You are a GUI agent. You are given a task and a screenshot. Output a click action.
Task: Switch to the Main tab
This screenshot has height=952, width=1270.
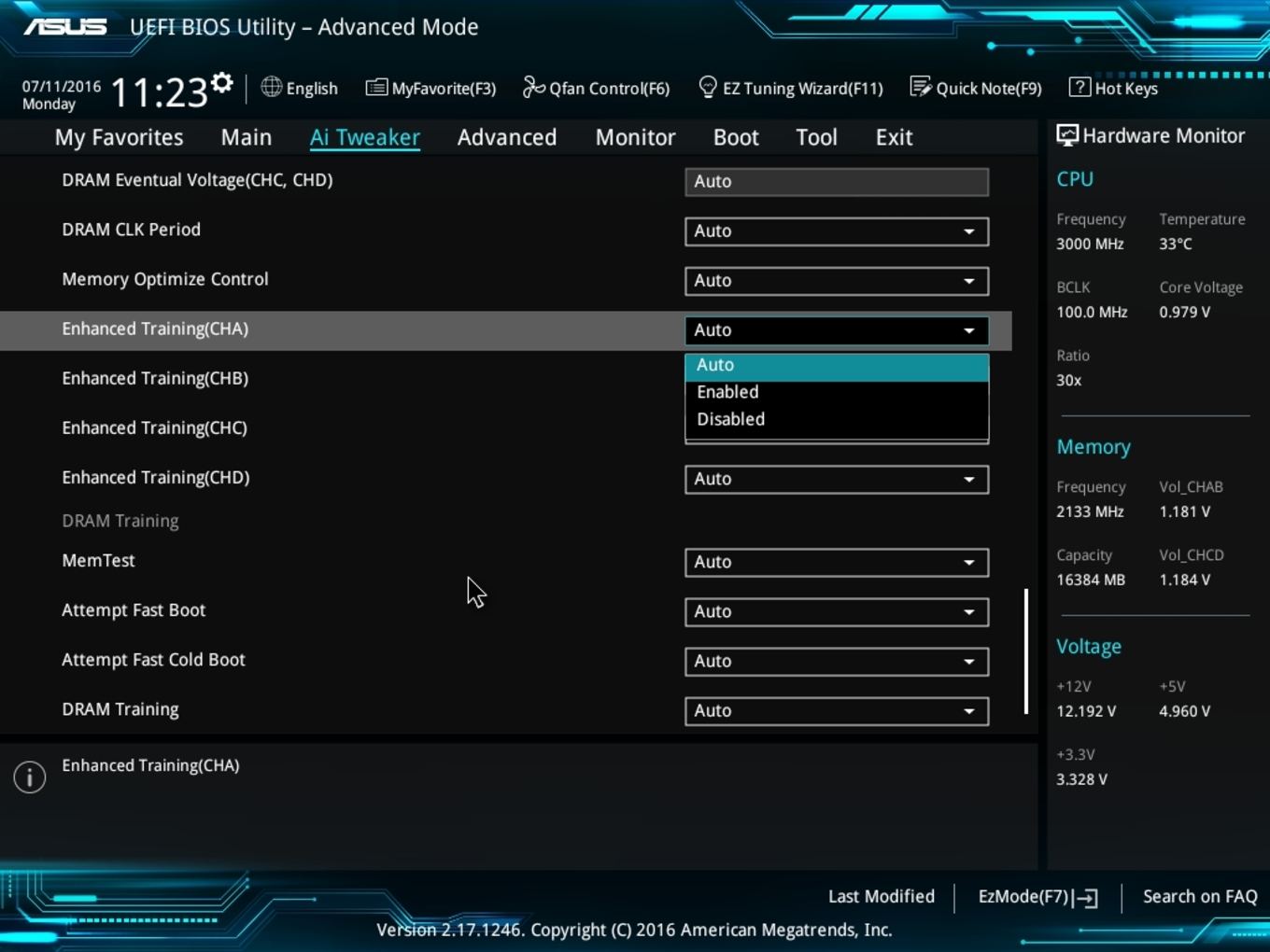point(247,137)
